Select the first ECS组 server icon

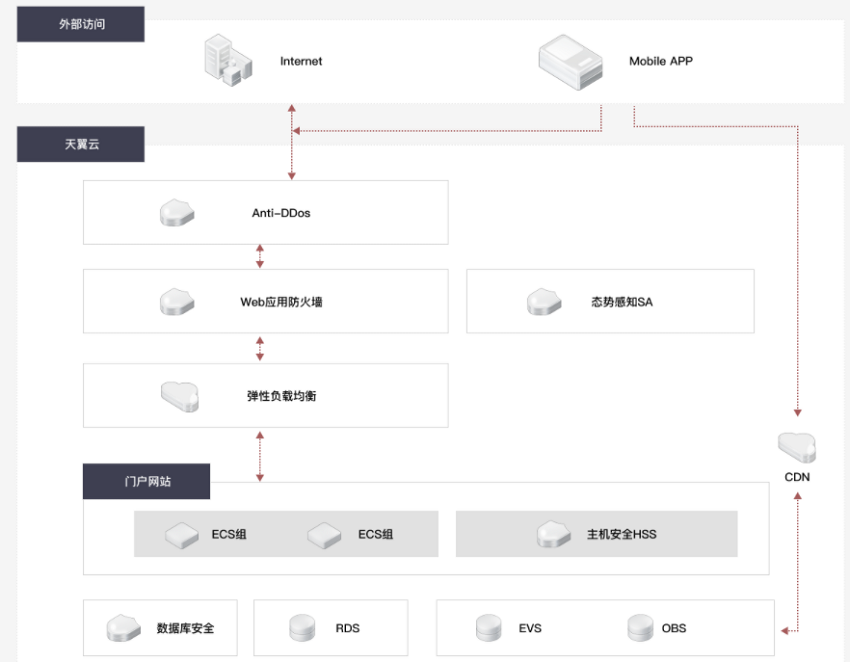coord(182,535)
